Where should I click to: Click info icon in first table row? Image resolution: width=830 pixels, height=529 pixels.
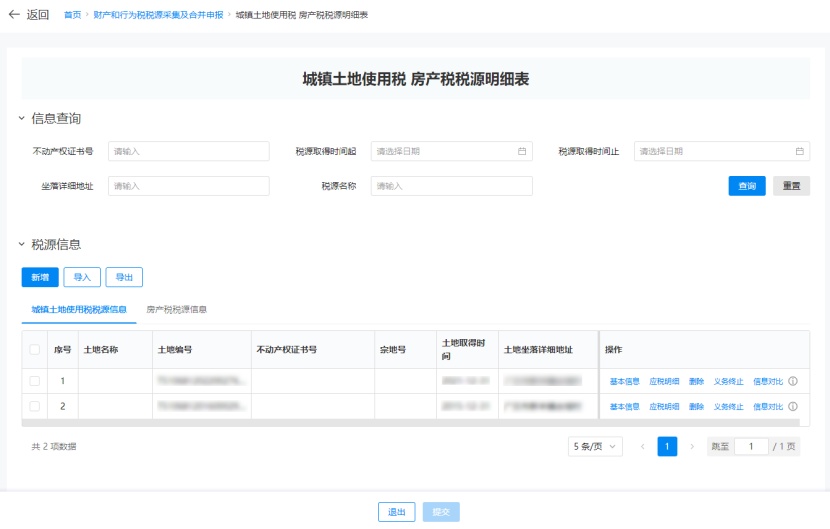[x=793, y=381]
